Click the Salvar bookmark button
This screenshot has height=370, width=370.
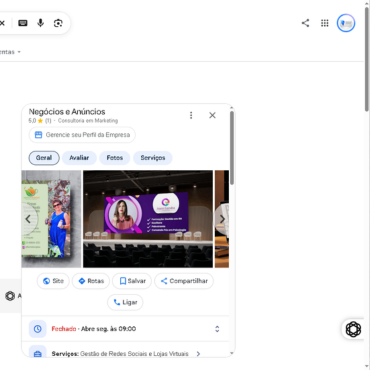click(132, 281)
